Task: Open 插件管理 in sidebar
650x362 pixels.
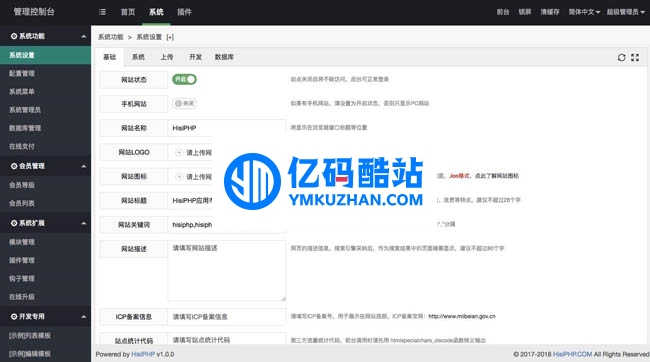Action: click(x=45, y=260)
